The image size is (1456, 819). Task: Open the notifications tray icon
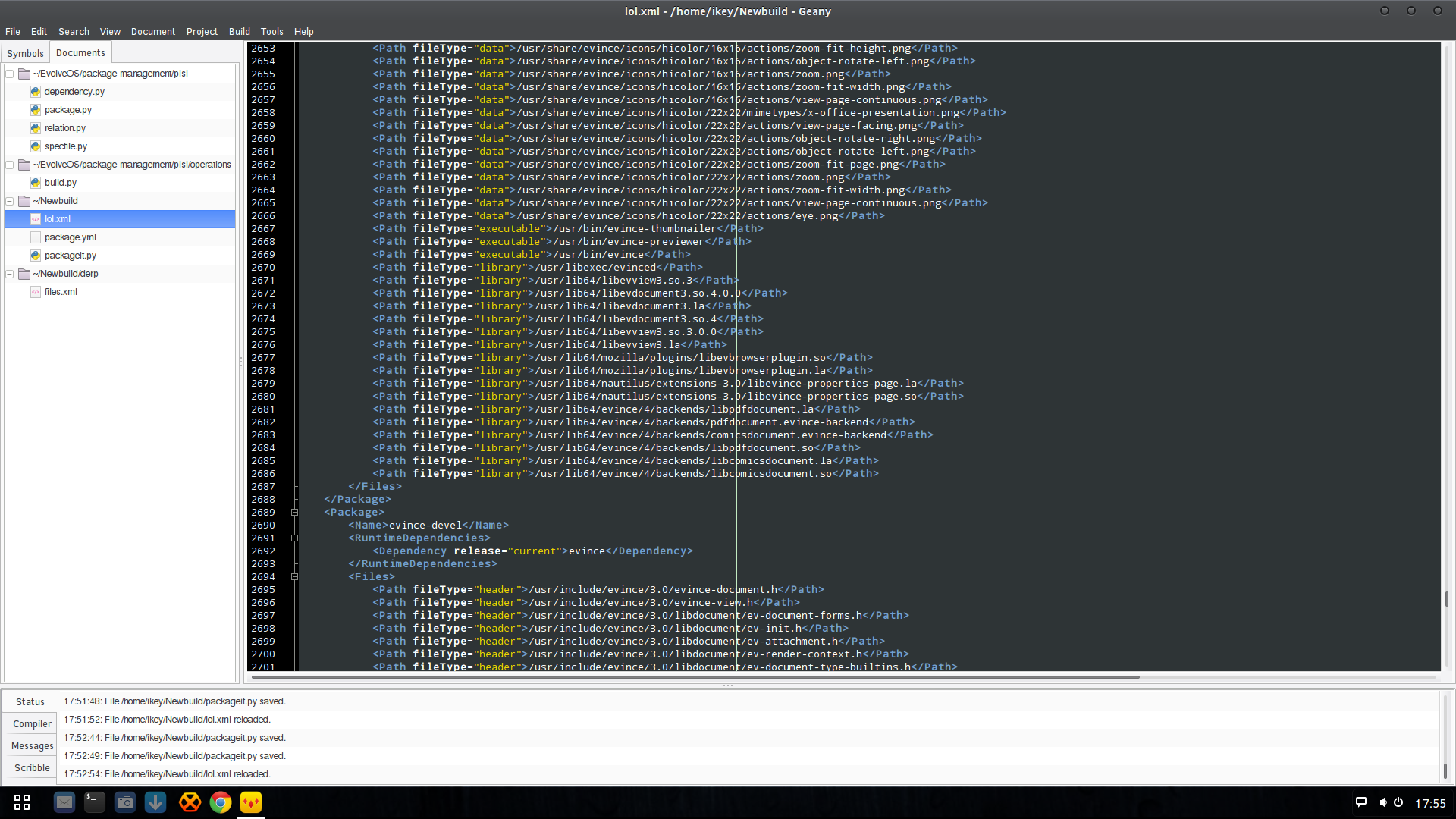[1361, 802]
